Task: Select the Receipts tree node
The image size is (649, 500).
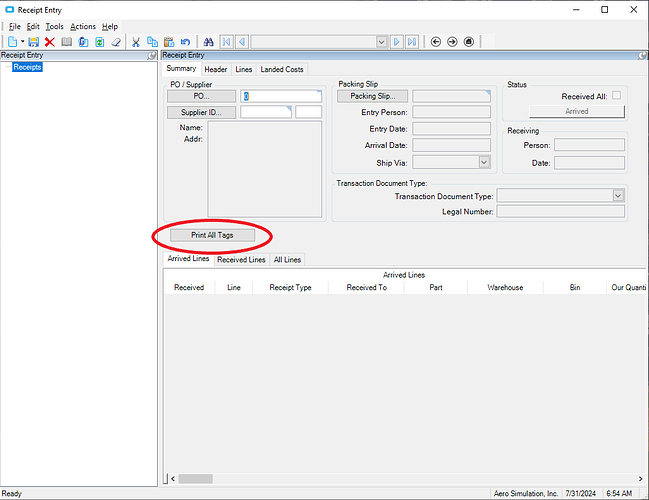Action: point(27,67)
